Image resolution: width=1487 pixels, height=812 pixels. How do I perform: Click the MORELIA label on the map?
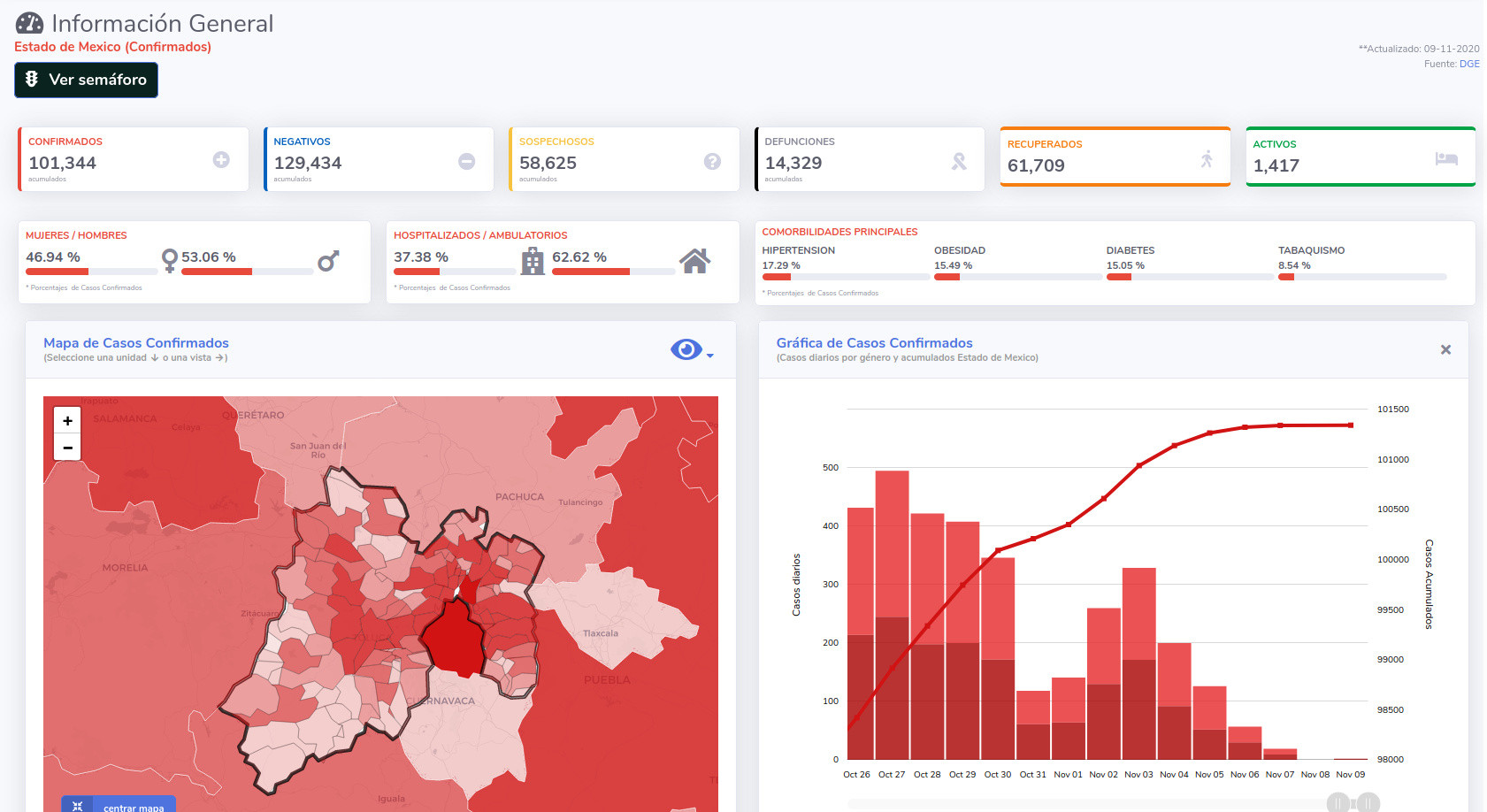click(125, 568)
